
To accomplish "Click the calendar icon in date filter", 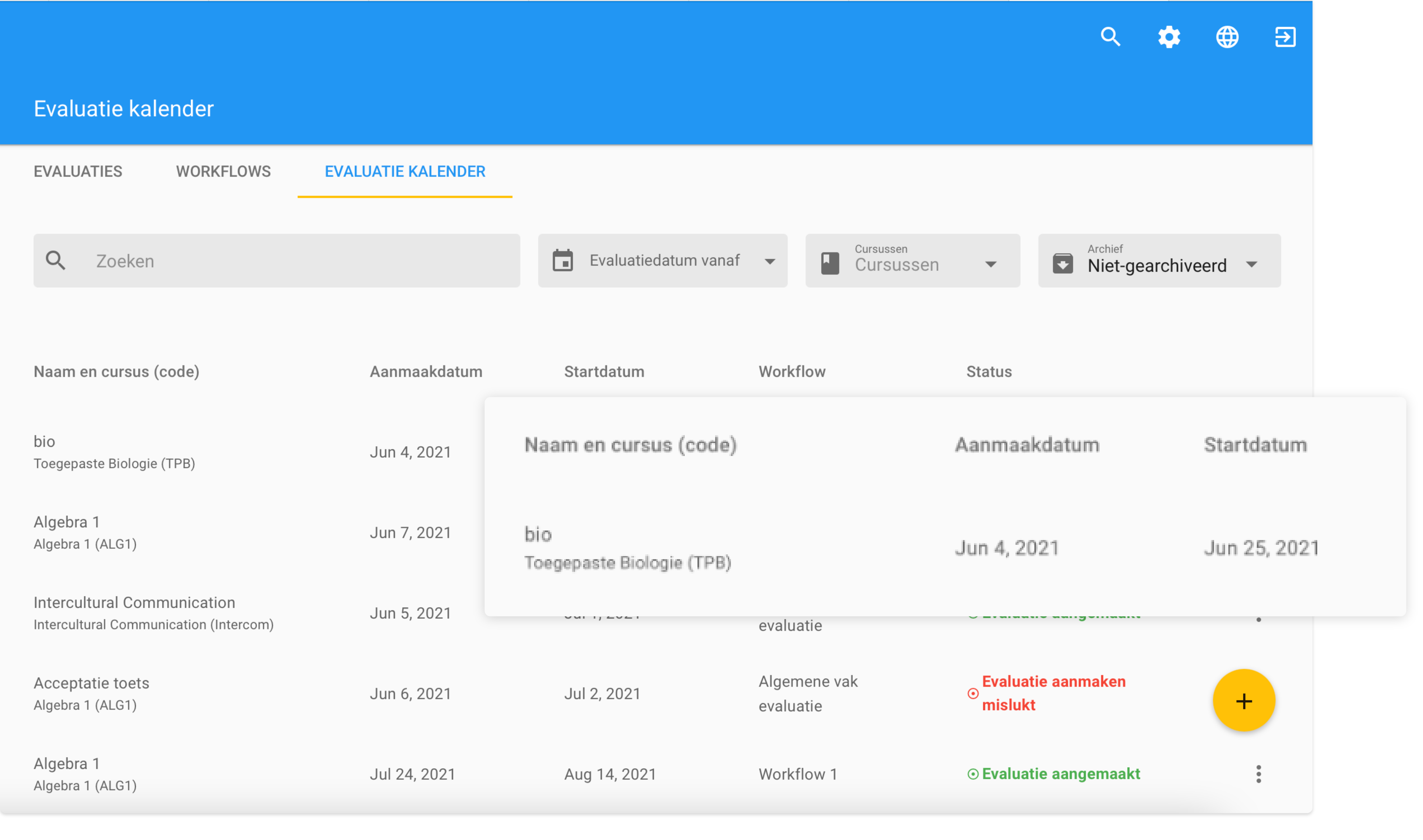I will [563, 261].
